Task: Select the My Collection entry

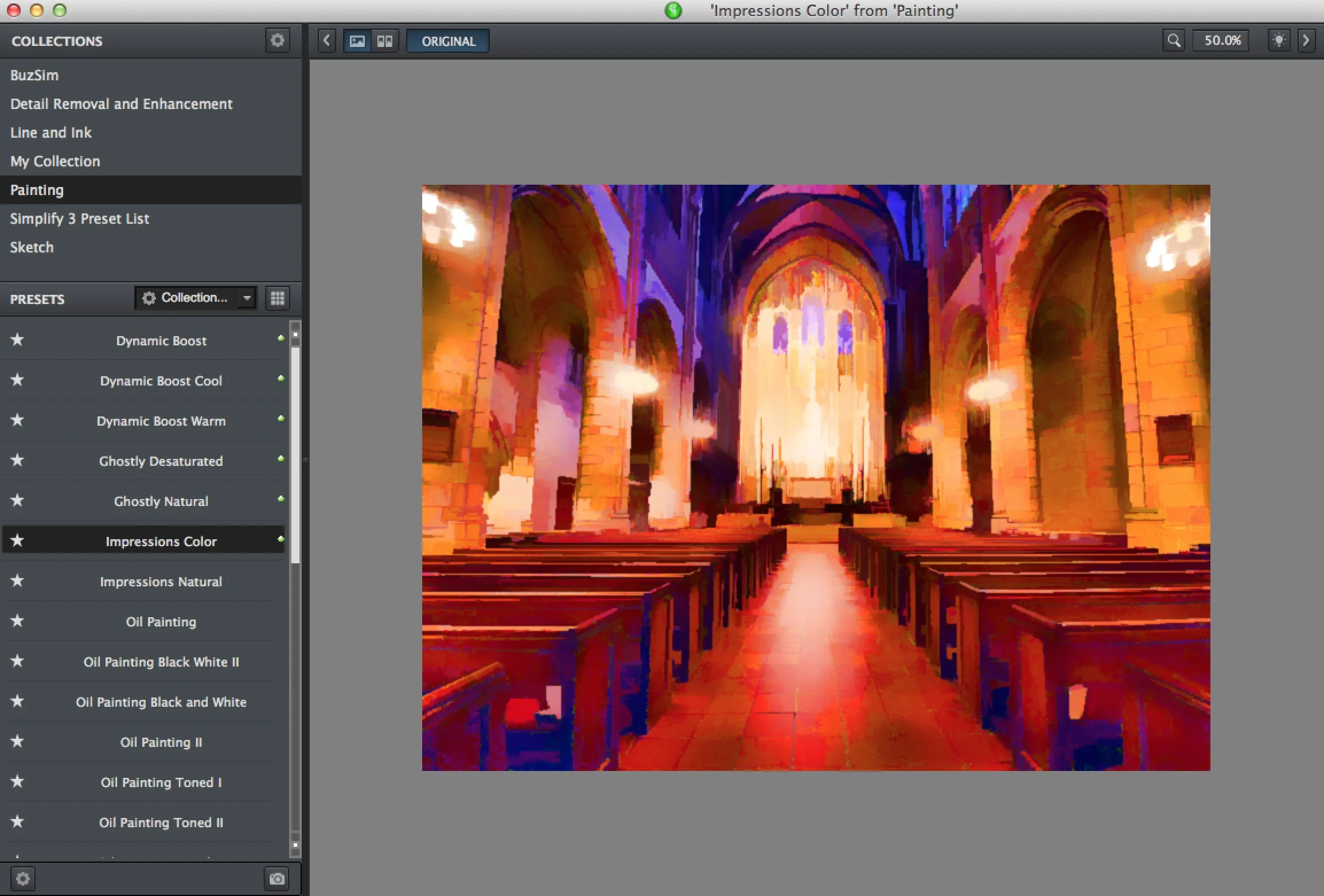Action: tap(150, 161)
